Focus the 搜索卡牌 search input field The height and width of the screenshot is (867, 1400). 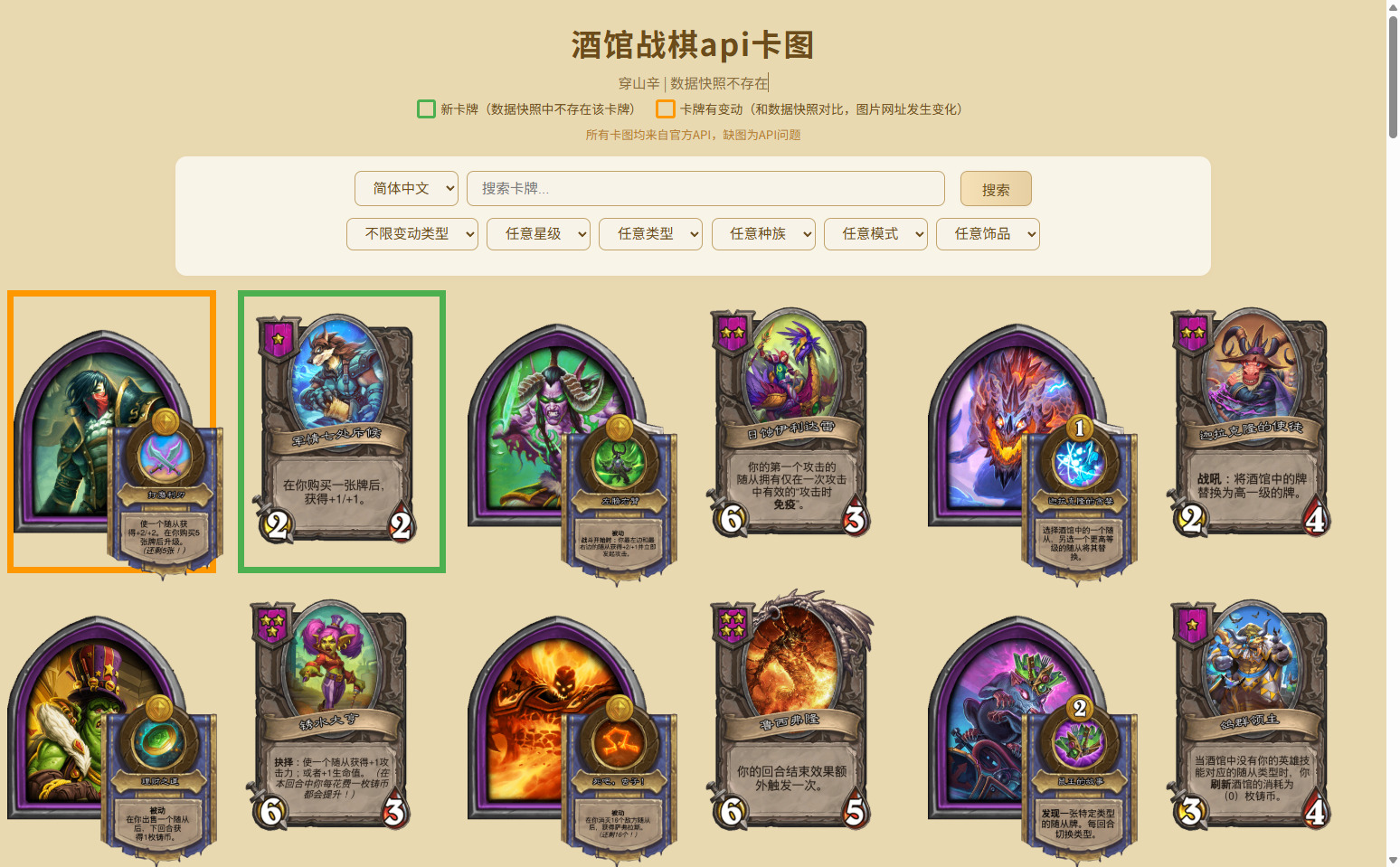pyautogui.click(x=705, y=188)
